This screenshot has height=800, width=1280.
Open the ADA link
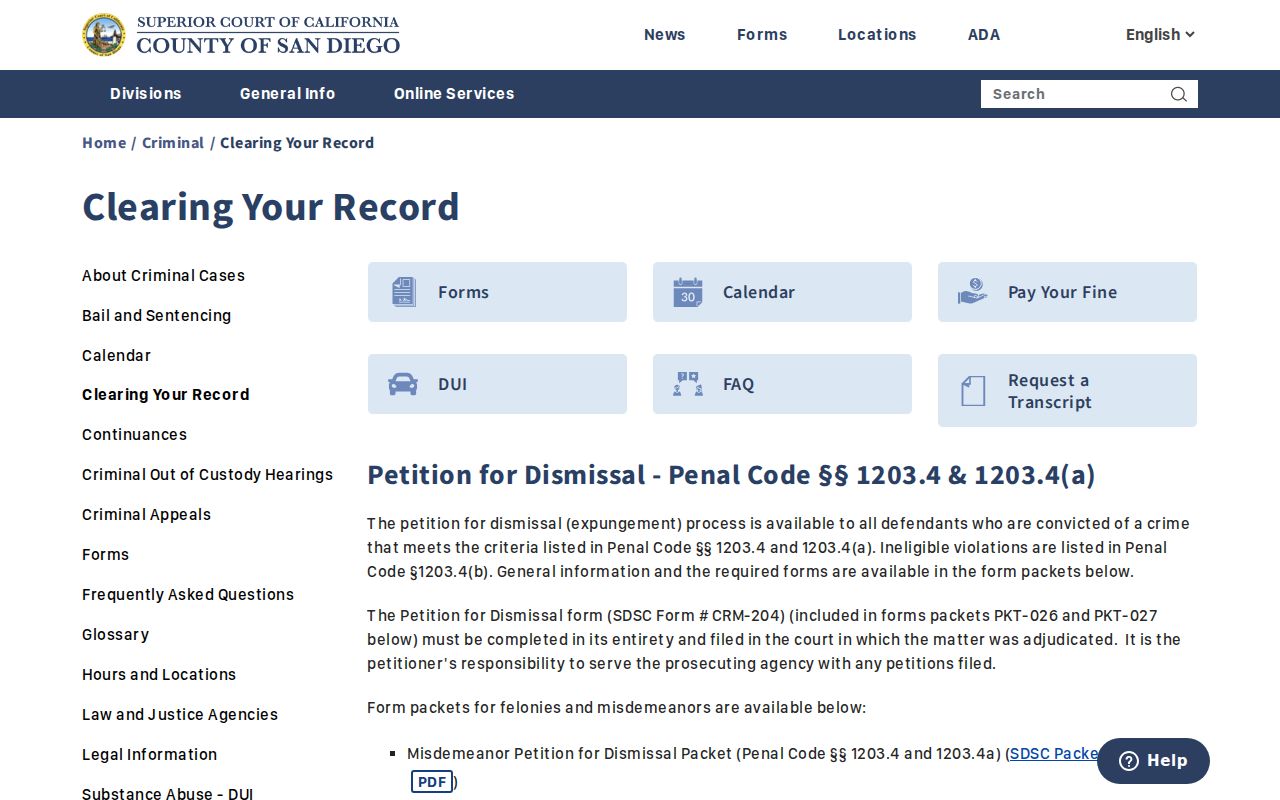click(984, 34)
